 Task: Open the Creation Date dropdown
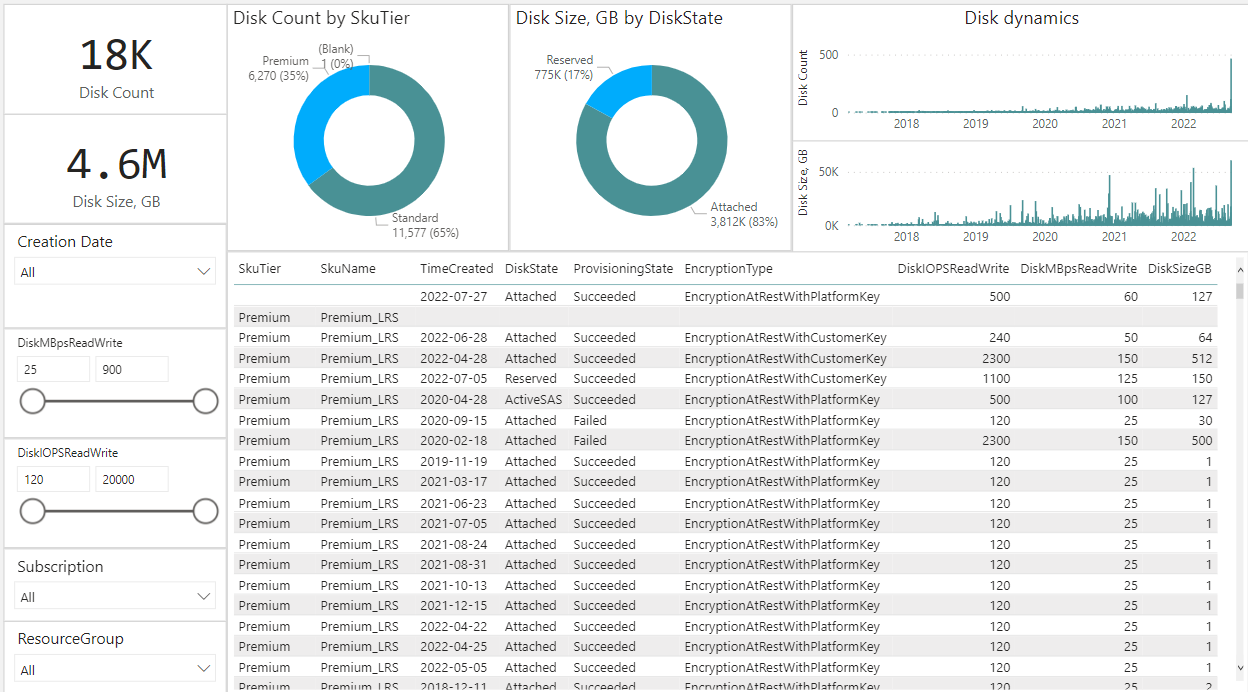(x=115, y=272)
